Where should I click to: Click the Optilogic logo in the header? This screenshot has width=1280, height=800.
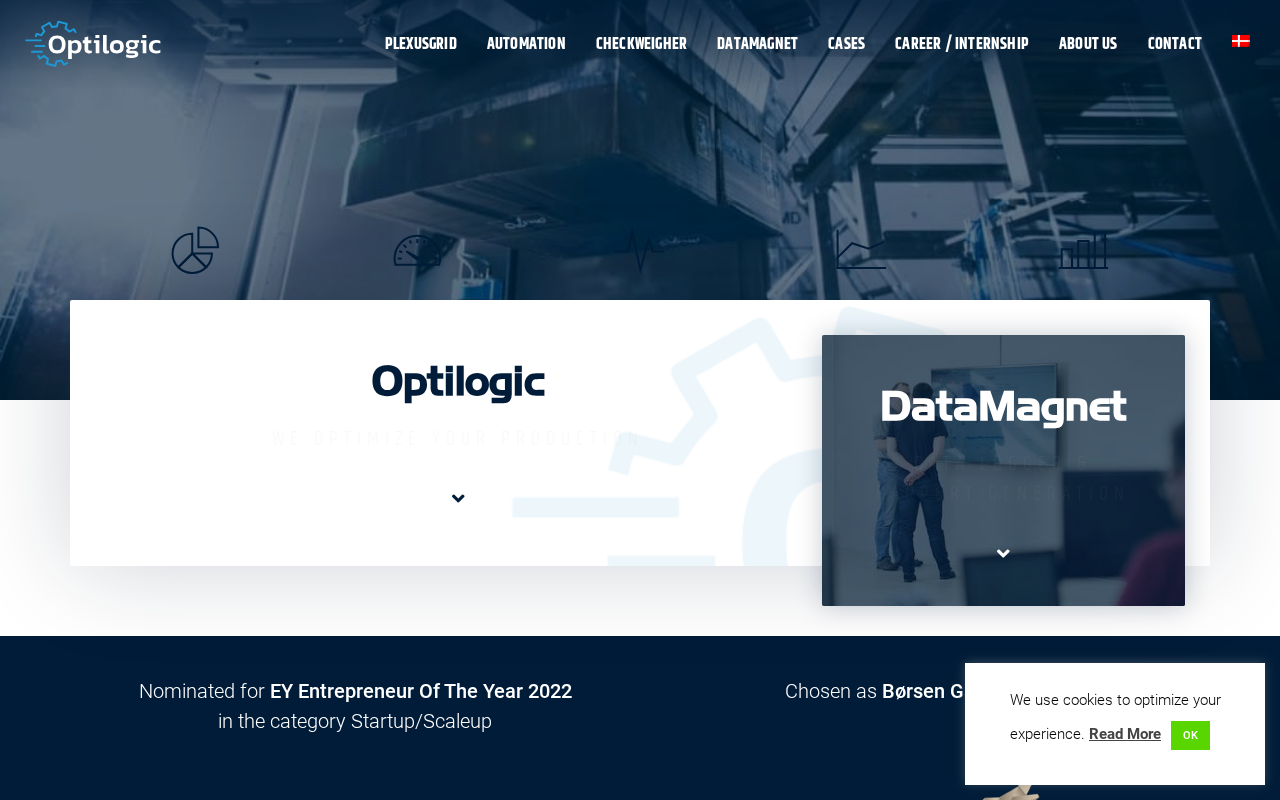(x=93, y=44)
